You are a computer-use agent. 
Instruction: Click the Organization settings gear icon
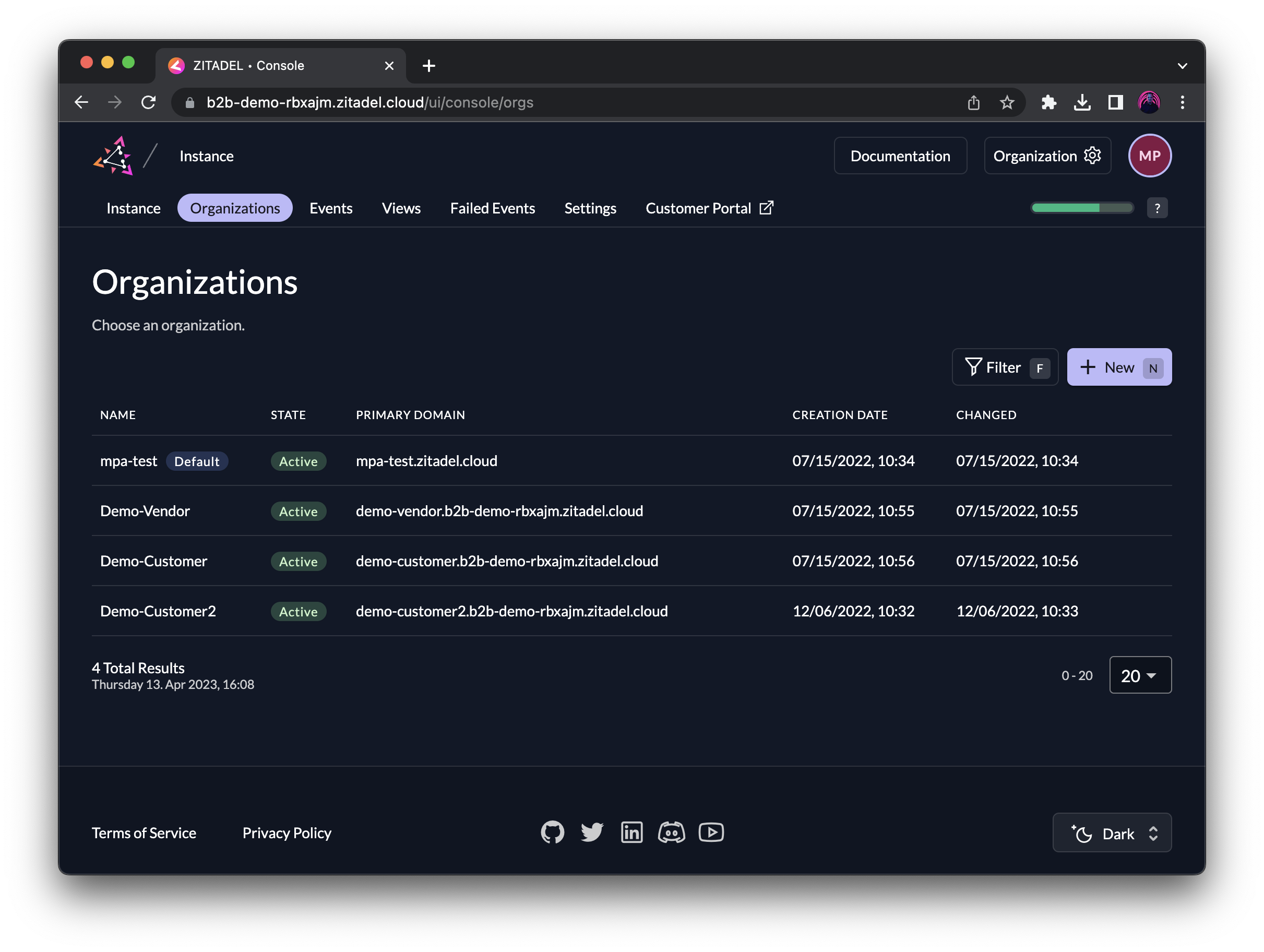tap(1092, 155)
